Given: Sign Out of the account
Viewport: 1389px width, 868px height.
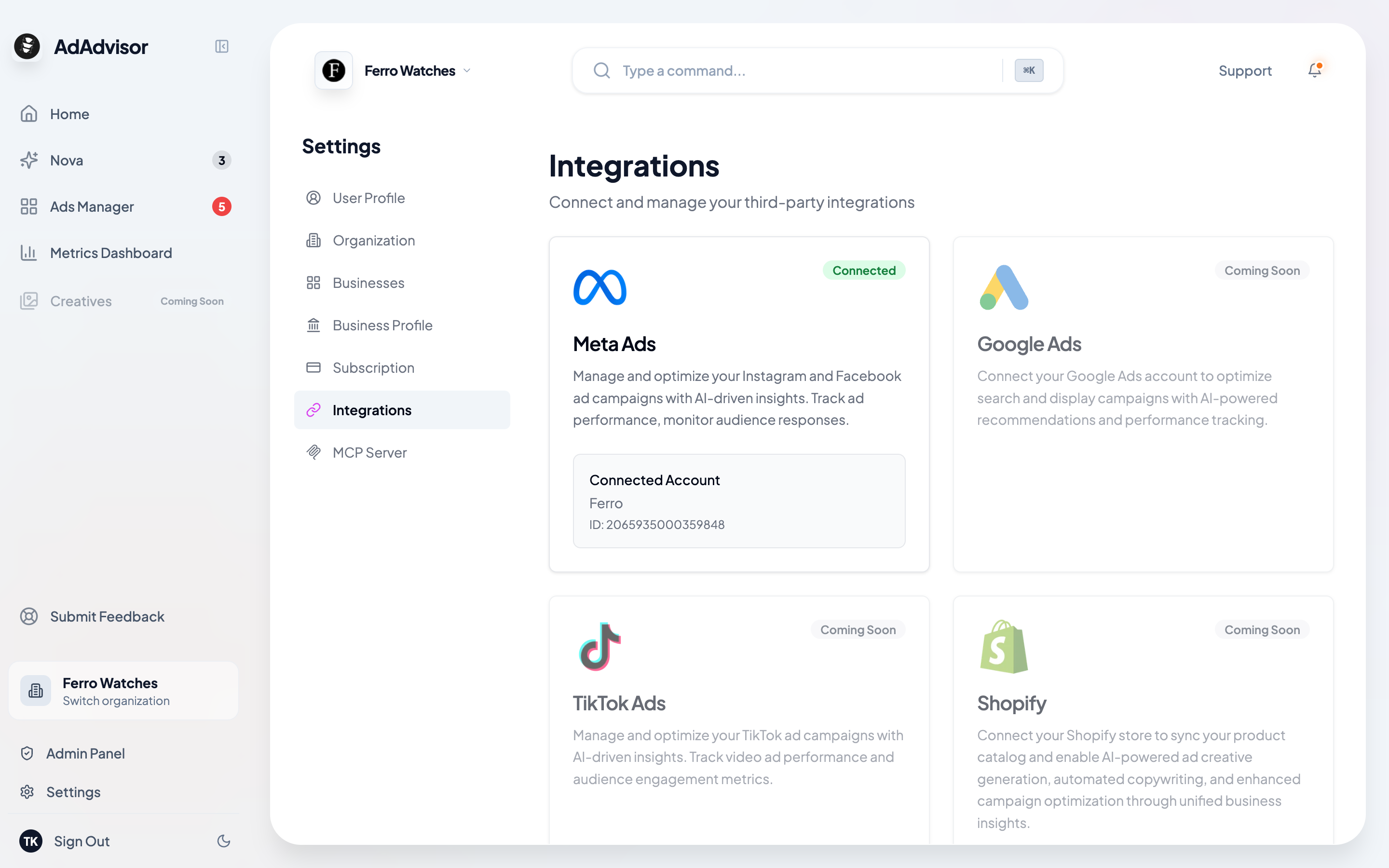Looking at the screenshot, I should pyautogui.click(x=81, y=841).
